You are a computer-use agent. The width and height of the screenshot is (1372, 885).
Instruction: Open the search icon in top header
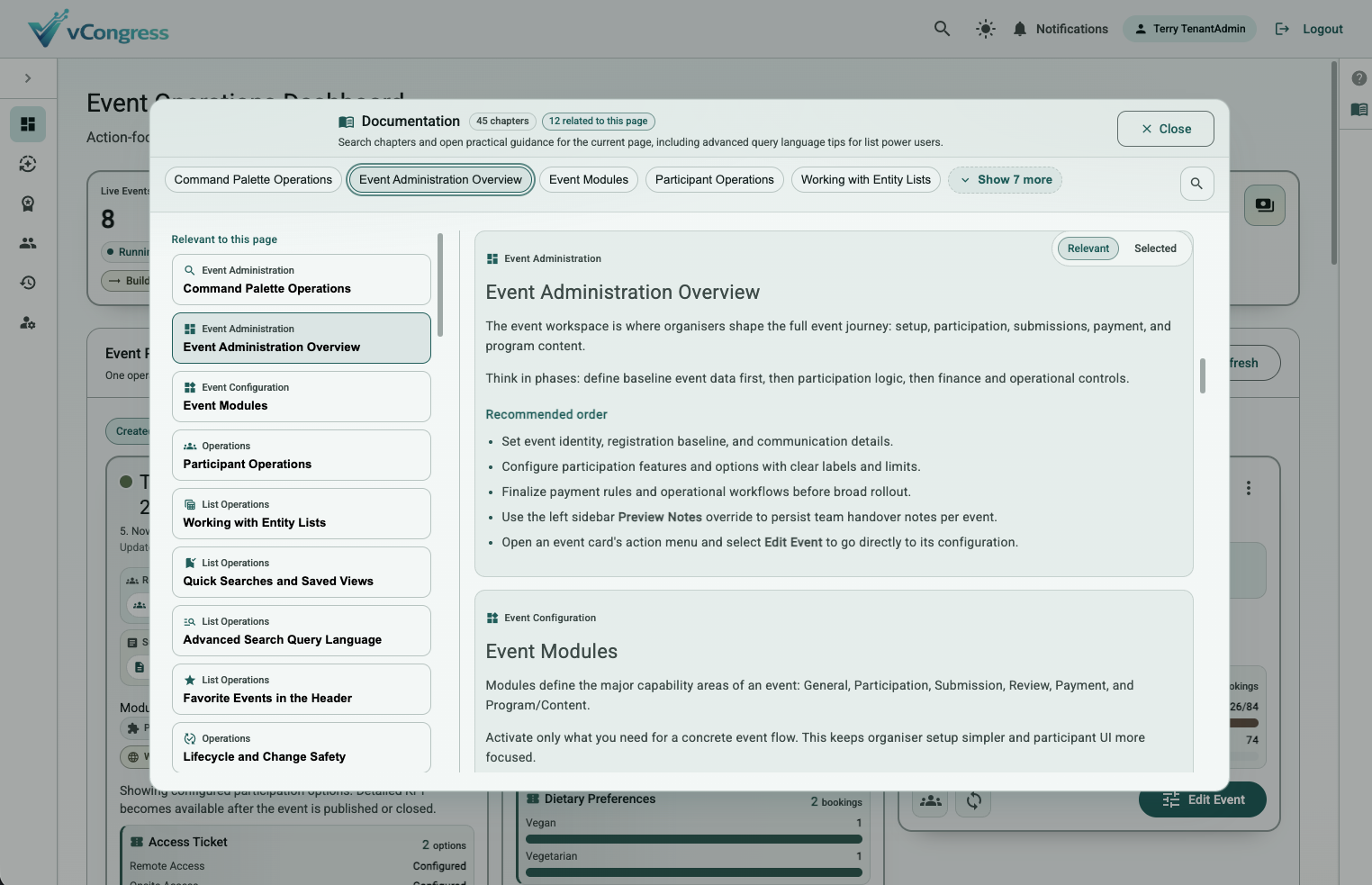coord(942,29)
